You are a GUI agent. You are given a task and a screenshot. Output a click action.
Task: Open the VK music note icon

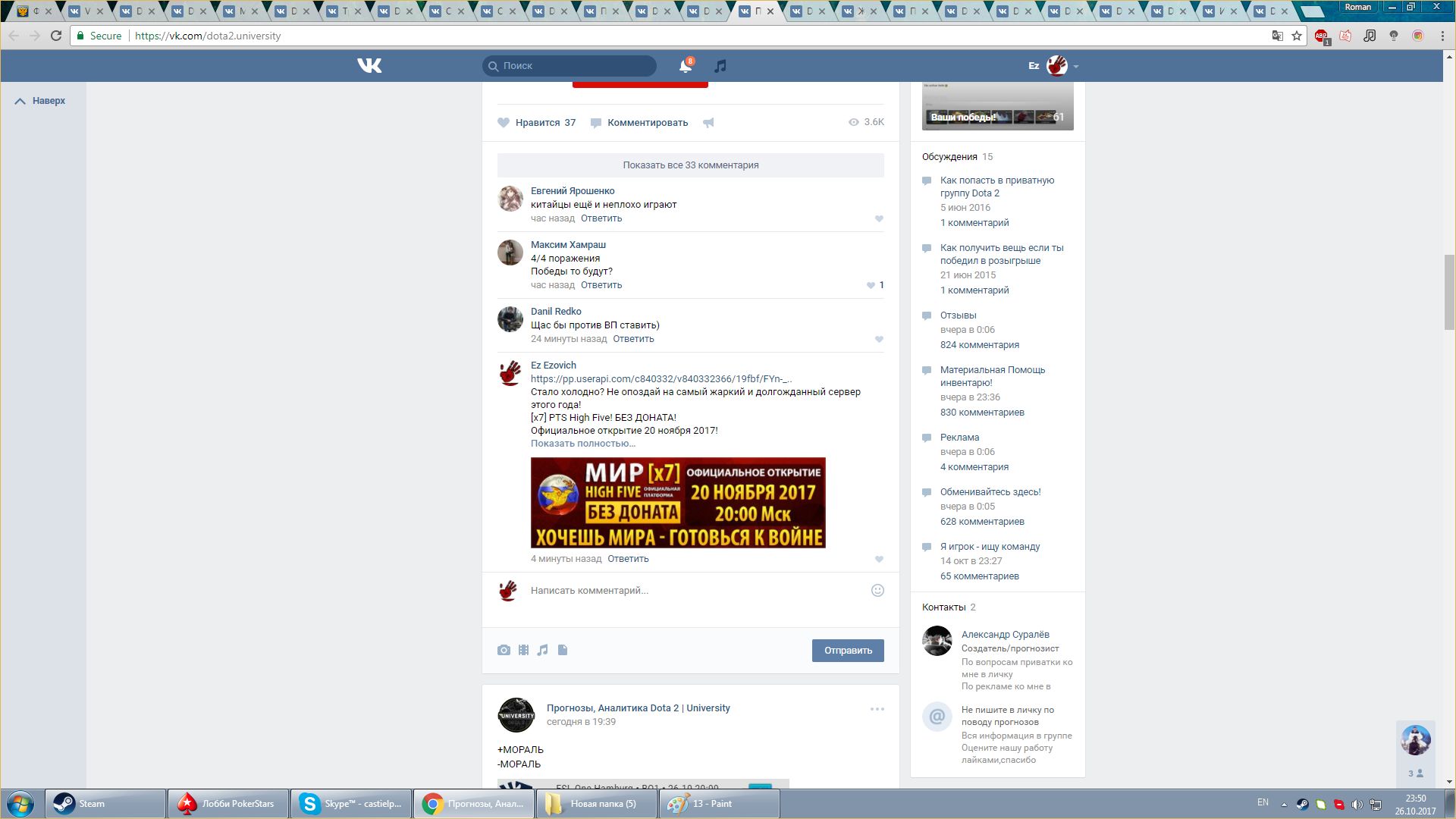pyautogui.click(x=720, y=66)
